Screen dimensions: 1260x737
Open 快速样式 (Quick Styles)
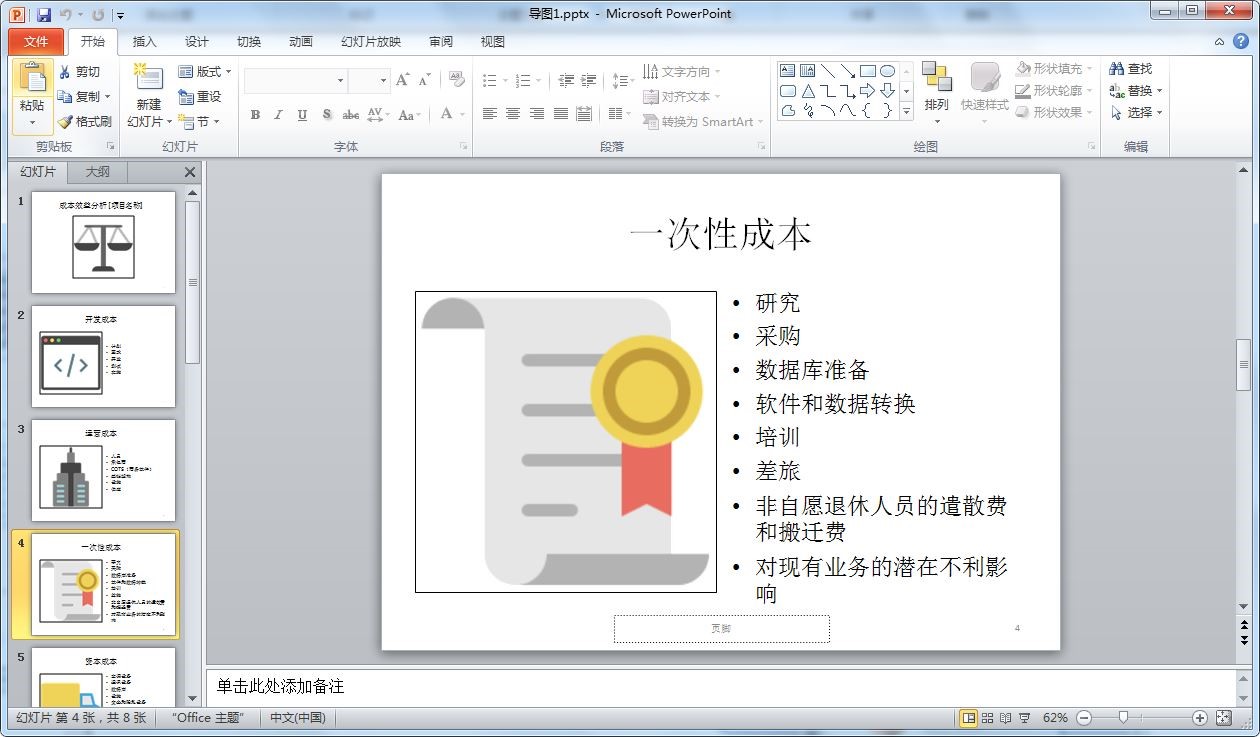coord(984,90)
